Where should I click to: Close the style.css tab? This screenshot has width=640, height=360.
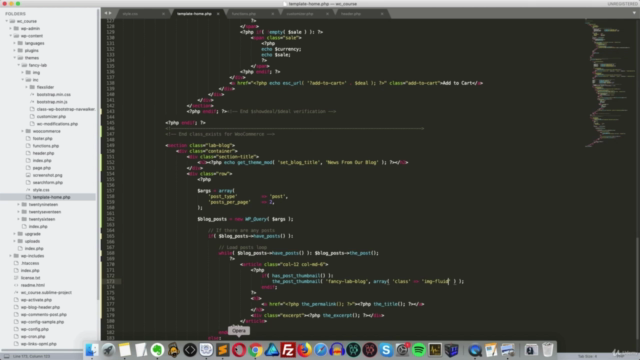[x=163, y=13]
